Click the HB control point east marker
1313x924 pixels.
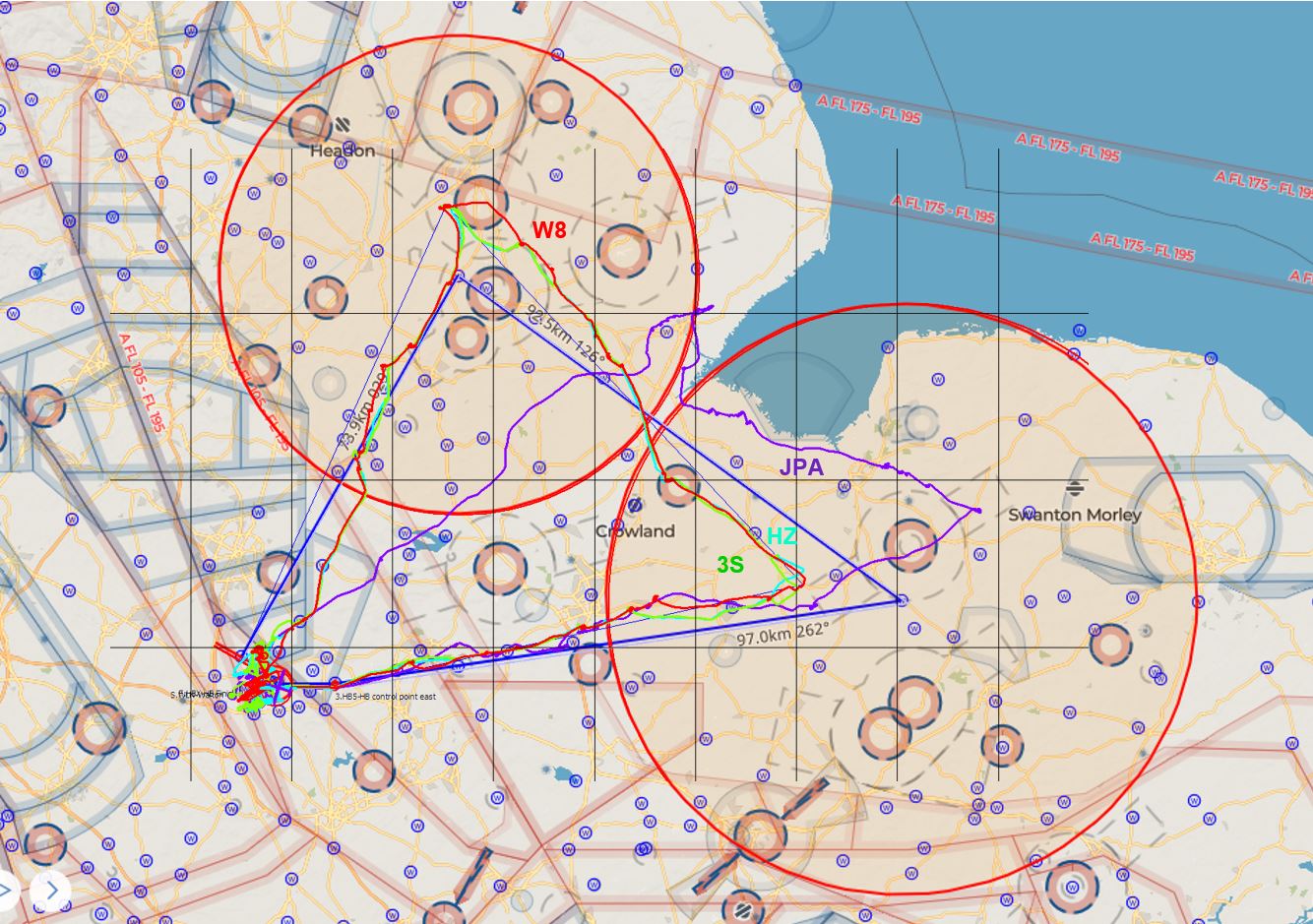click(335, 683)
